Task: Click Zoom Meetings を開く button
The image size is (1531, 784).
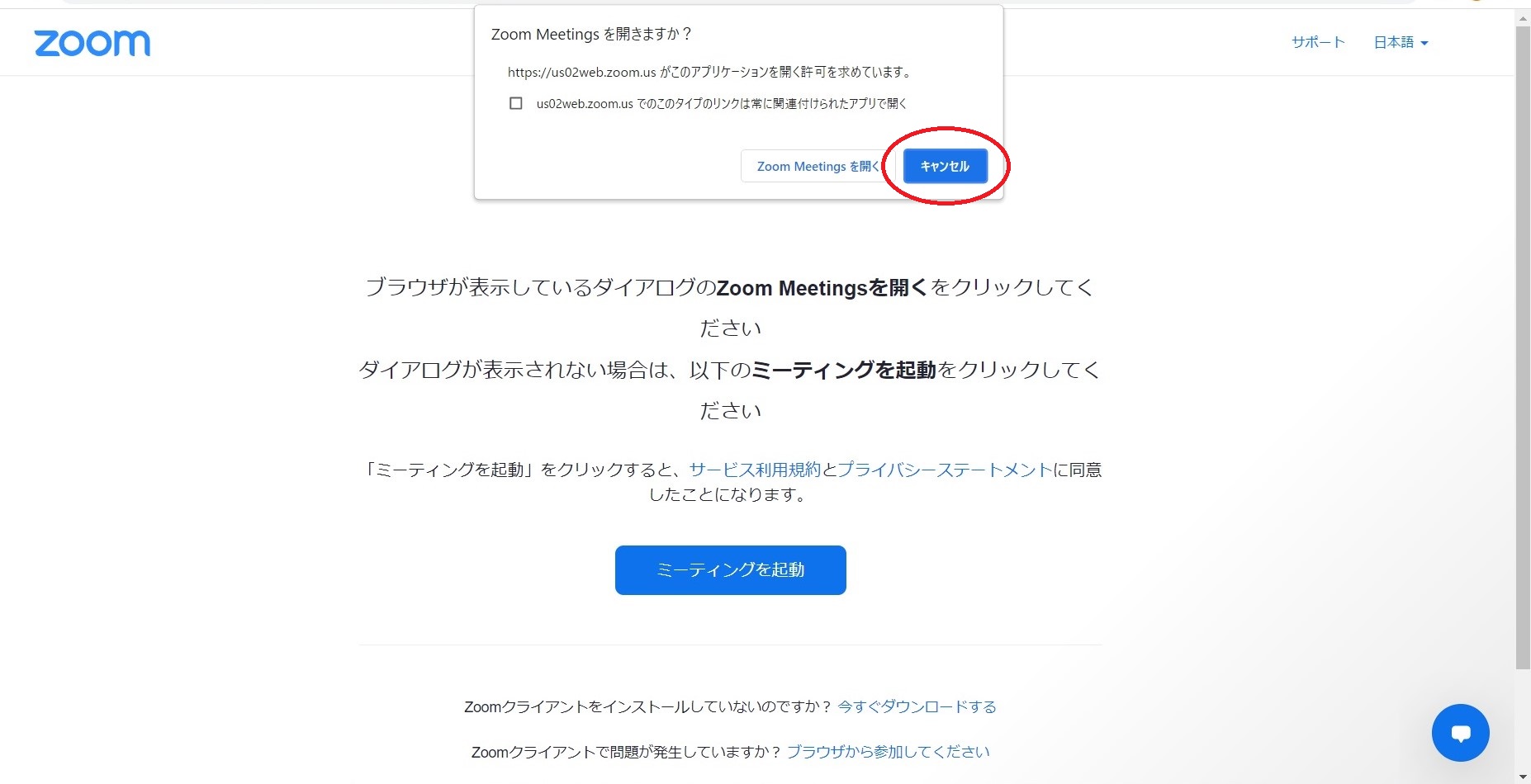Action: (x=818, y=166)
